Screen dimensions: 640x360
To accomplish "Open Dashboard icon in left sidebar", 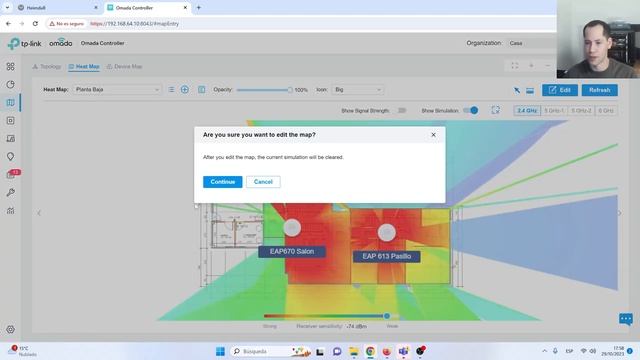I will pyautogui.click(x=11, y=66).
